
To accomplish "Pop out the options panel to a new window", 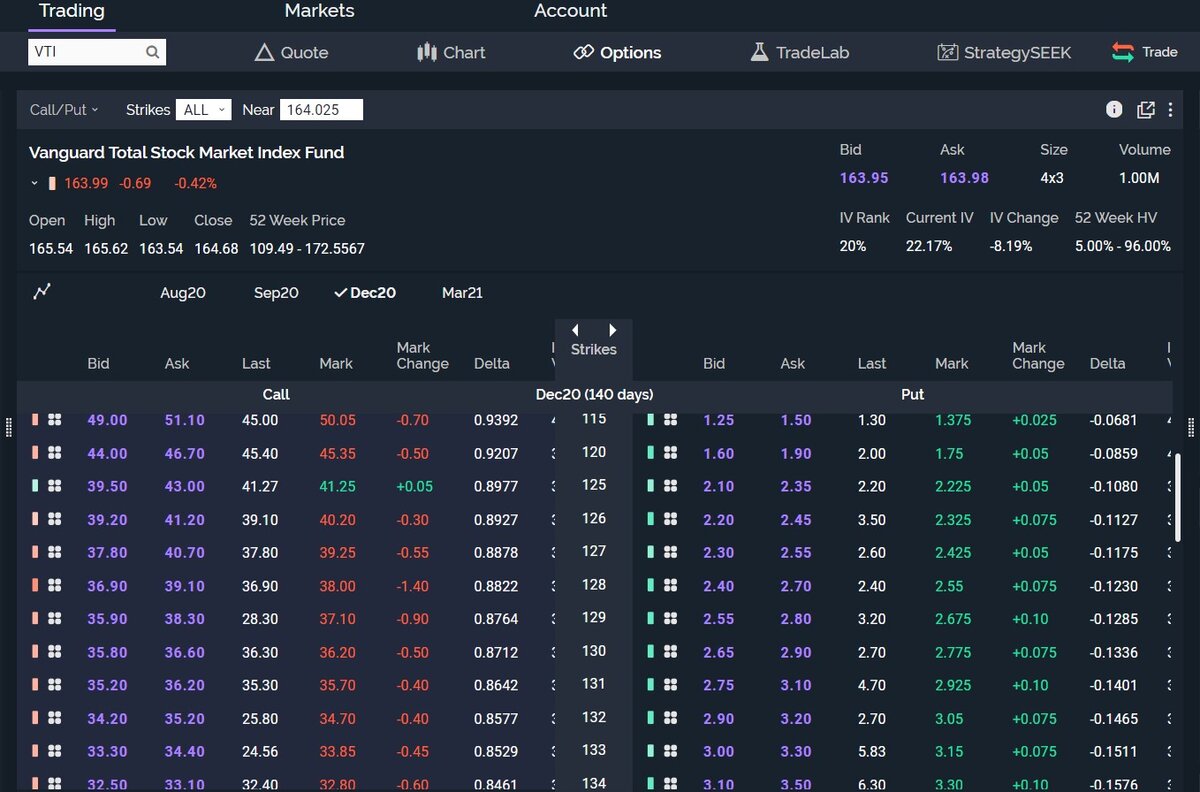I will [1146, 109].
